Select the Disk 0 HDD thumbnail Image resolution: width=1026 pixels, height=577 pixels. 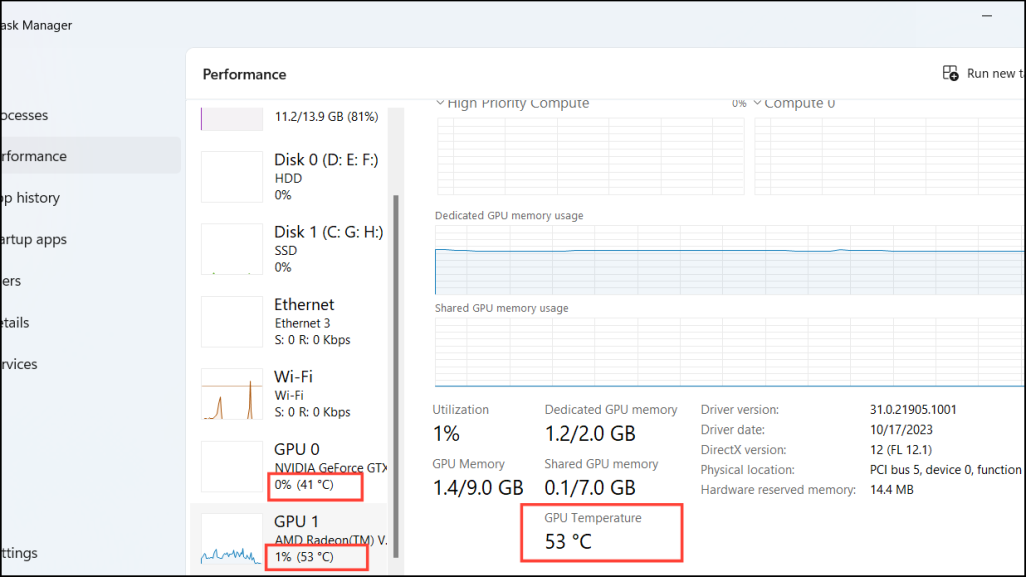pyautogui.click(x=231, y=177)
